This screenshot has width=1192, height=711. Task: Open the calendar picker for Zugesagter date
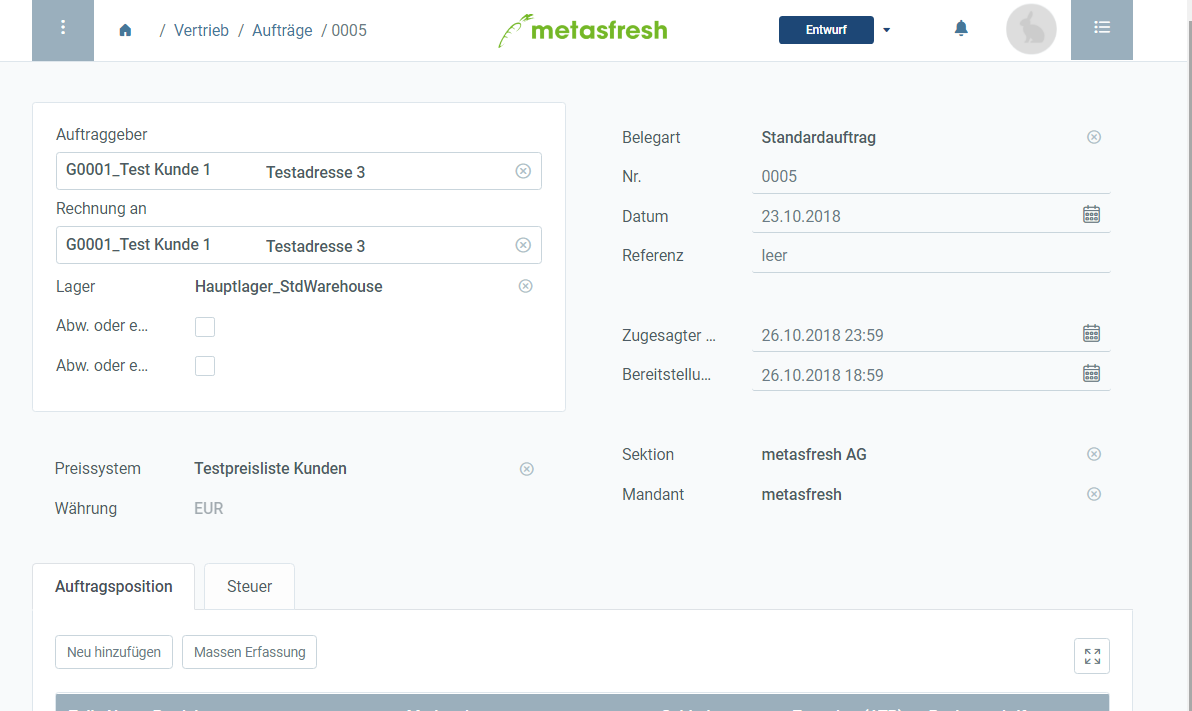[1091, 333]
